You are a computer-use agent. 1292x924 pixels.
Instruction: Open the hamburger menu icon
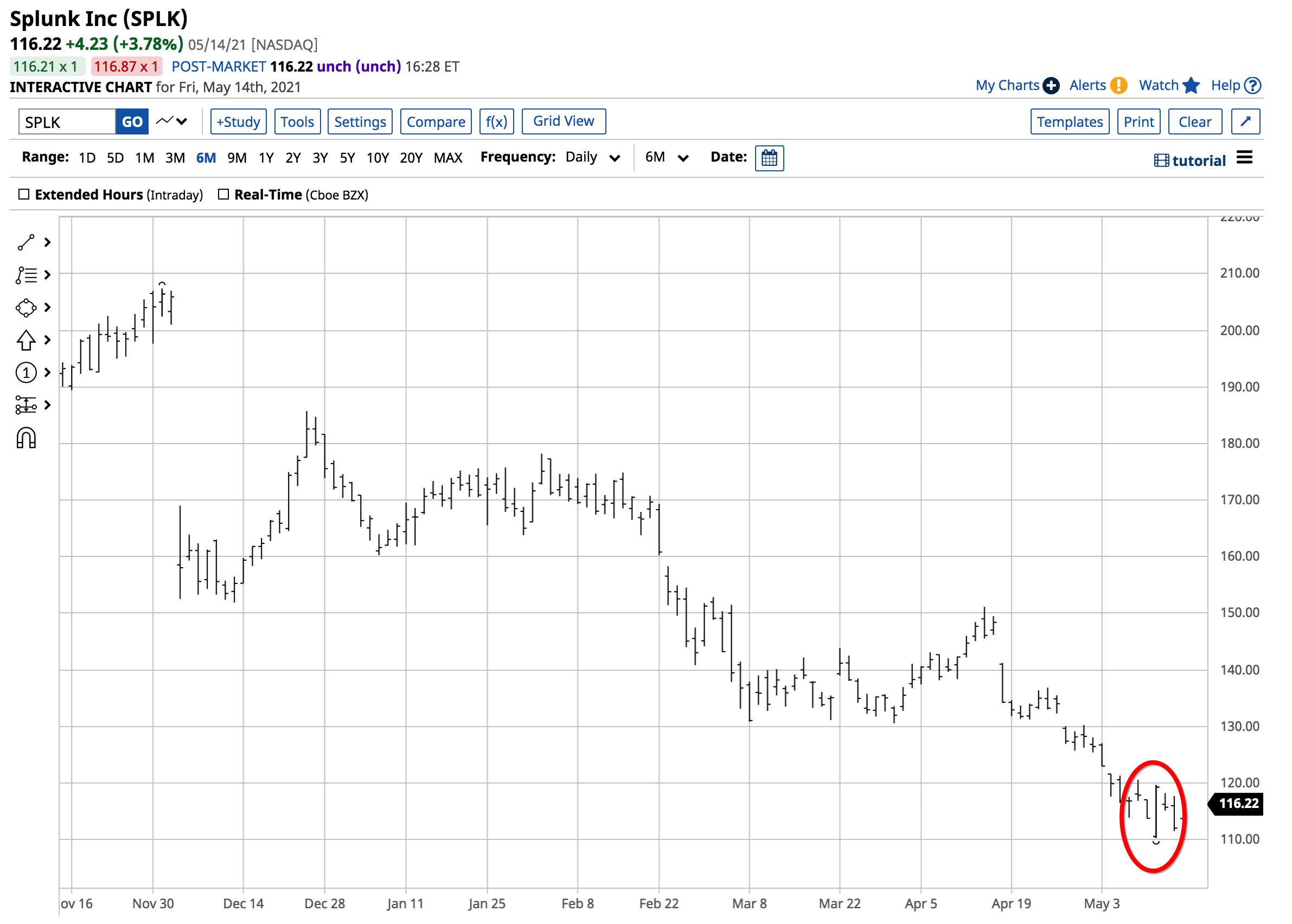pos(1245,158)
